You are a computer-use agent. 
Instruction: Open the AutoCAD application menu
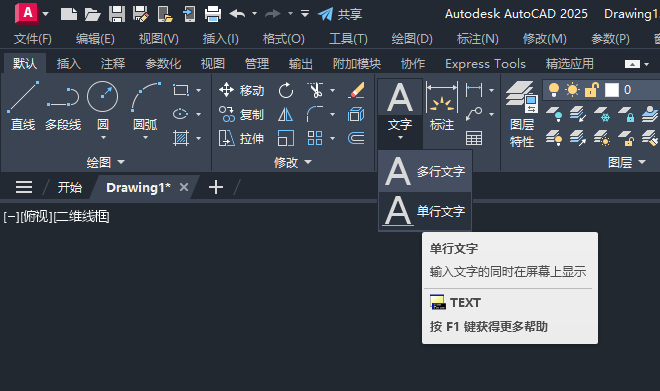(27, 13)
